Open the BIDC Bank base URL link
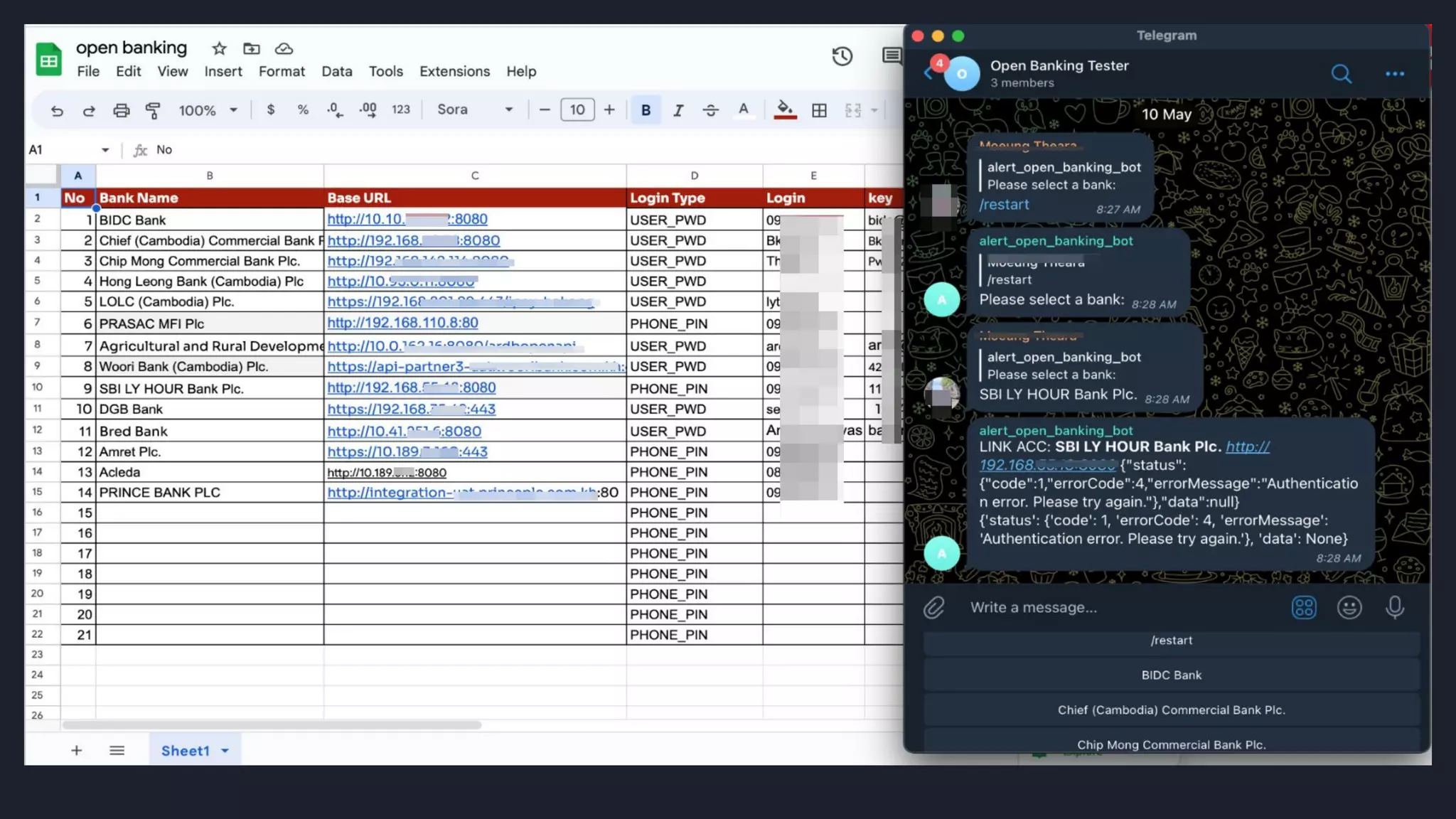 point(407,220)
